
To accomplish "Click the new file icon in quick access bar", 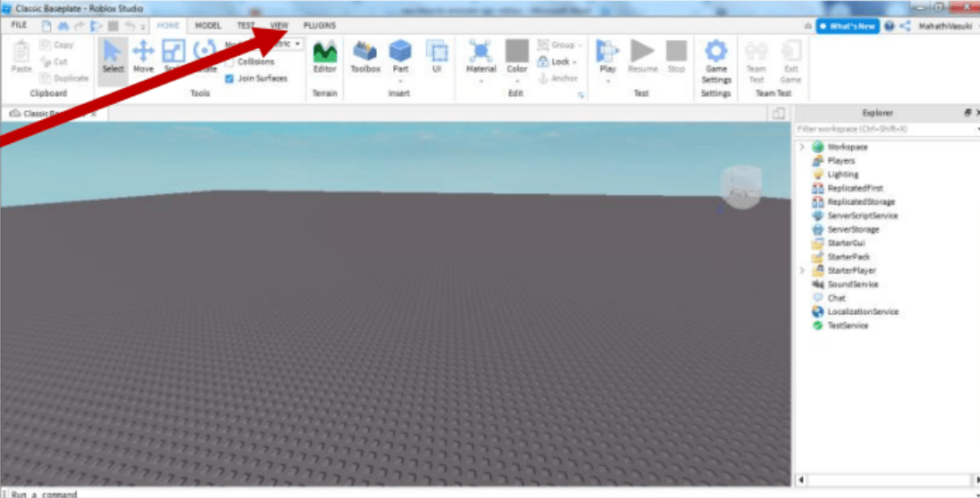I will click(x=47, y=26).
